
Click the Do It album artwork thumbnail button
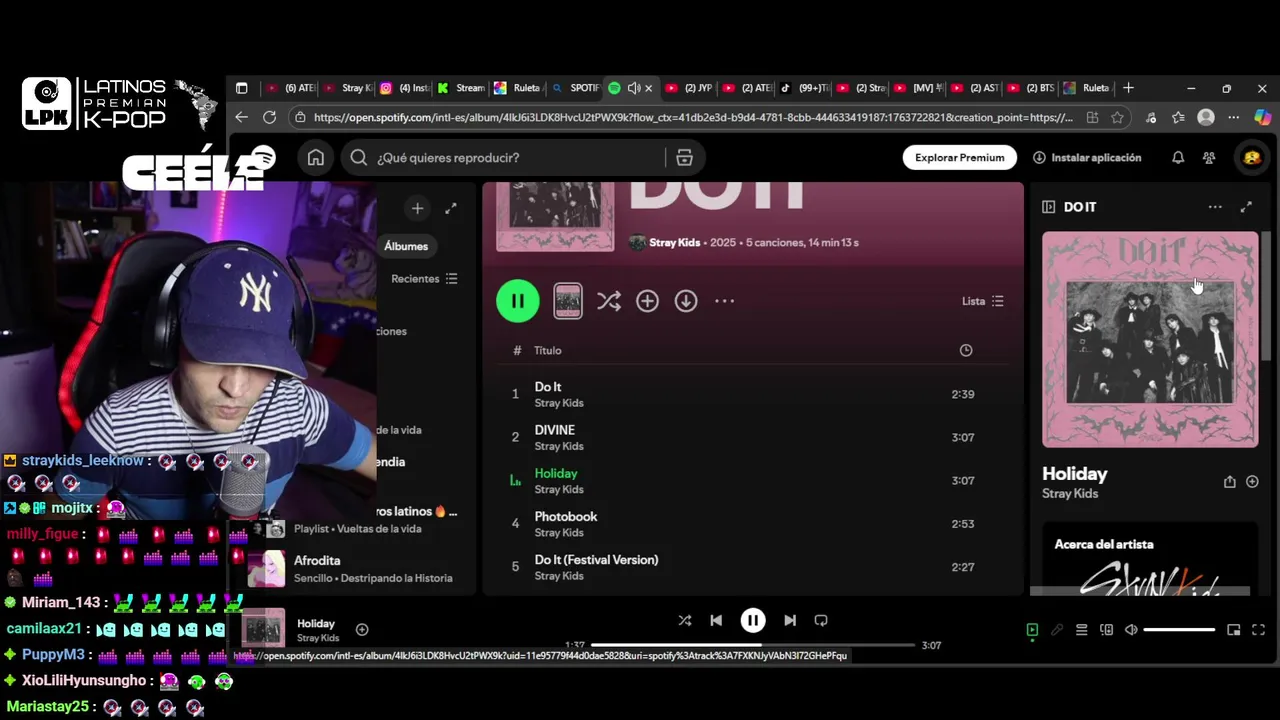(567, 301)
